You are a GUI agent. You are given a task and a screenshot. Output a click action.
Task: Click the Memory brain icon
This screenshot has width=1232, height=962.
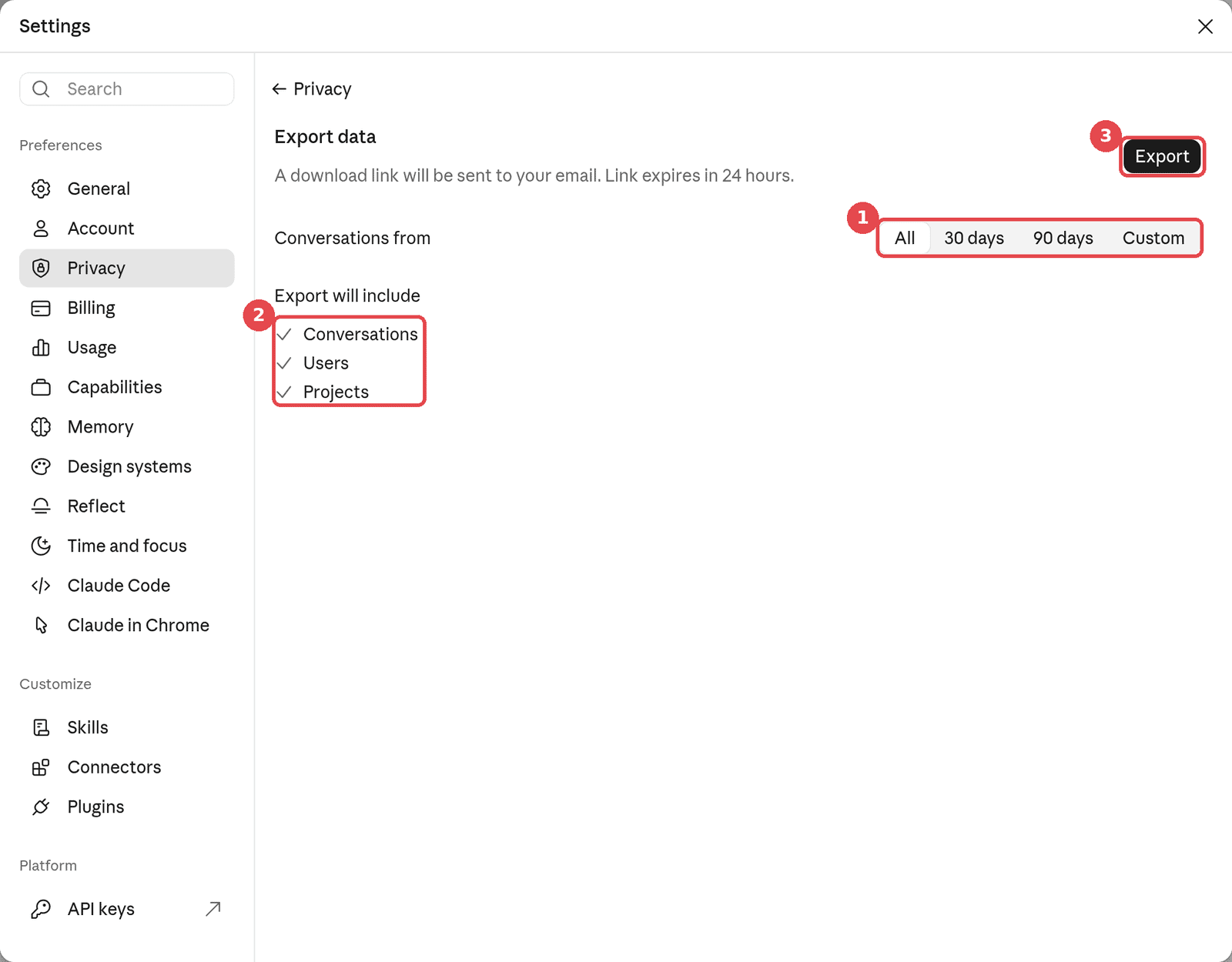[x=41, y=427]
